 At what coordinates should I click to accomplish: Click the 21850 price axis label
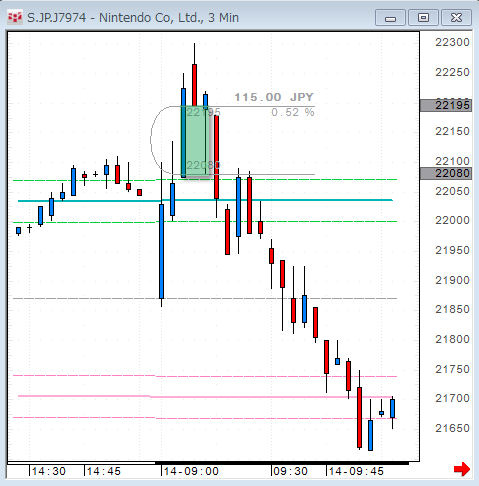452,309
